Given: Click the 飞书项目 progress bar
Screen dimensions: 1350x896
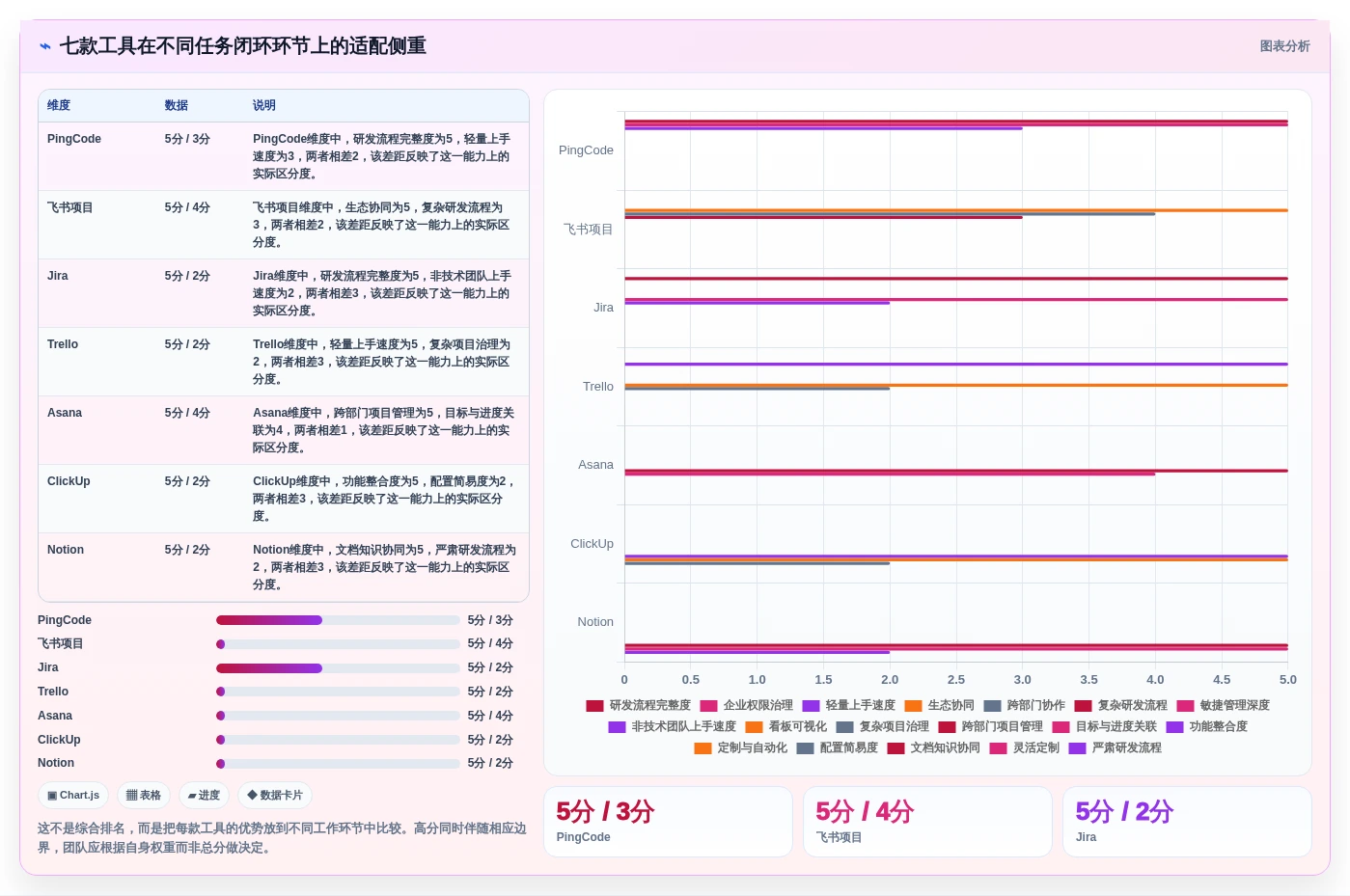Looking at the screenshot, I should click(338, 644).
